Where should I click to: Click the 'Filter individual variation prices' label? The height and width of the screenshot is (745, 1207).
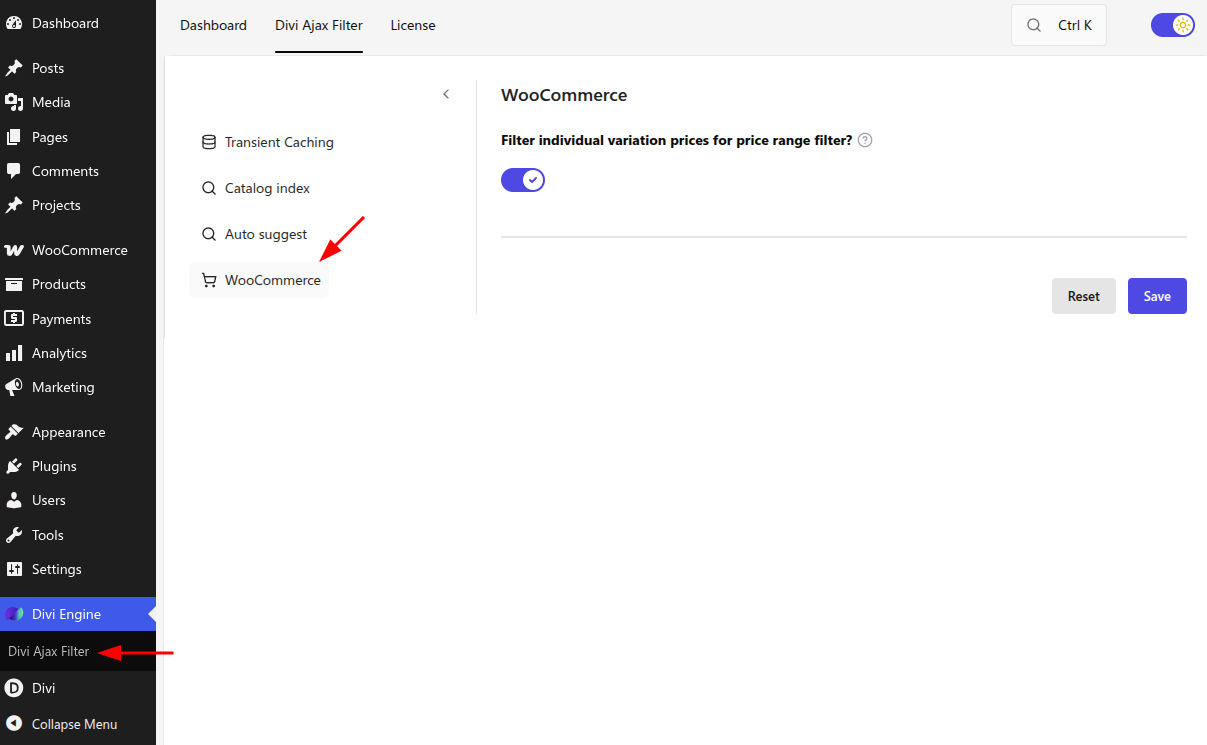[x=677, y=140]
